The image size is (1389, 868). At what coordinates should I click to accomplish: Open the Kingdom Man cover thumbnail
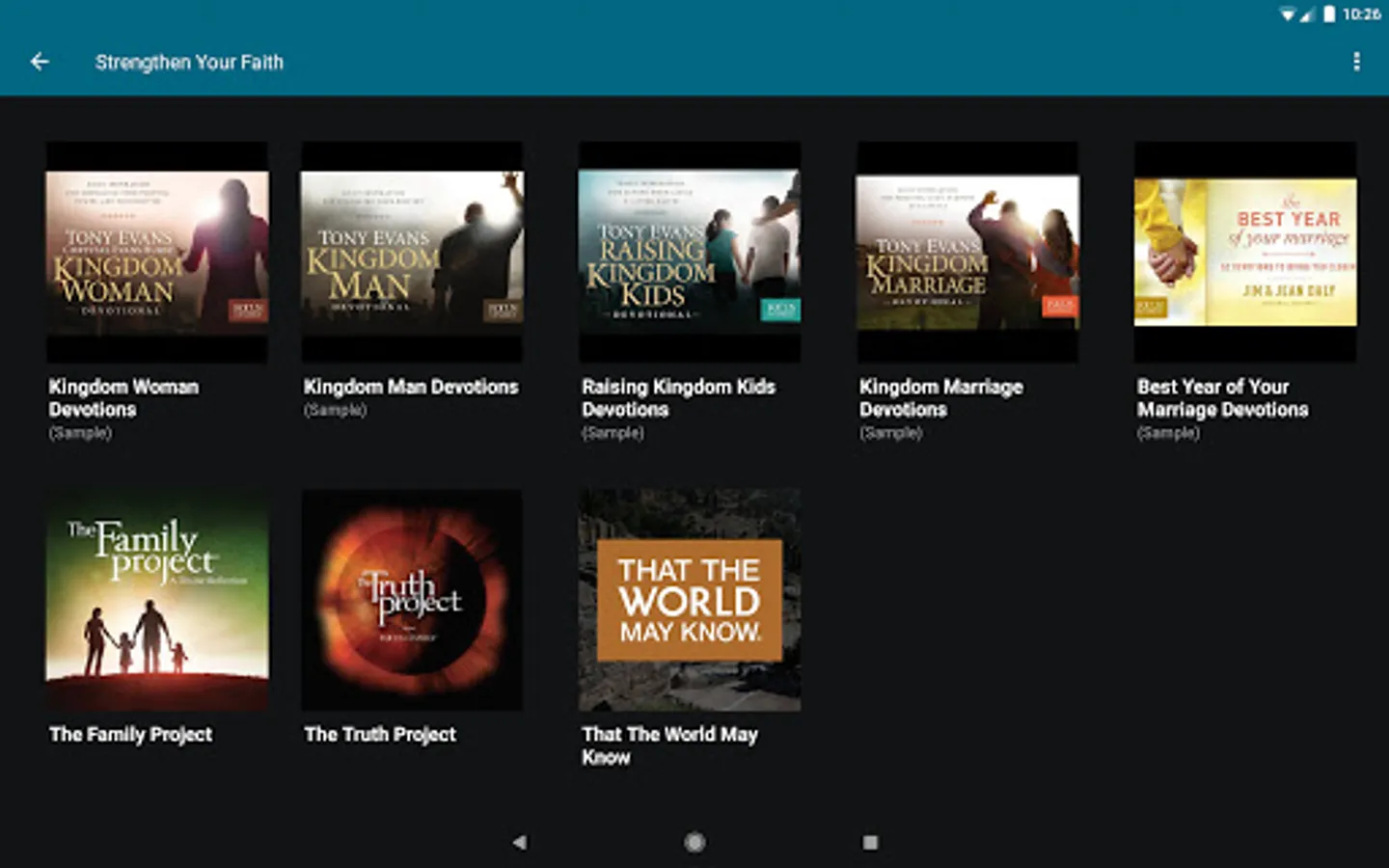tap(413, 252)
